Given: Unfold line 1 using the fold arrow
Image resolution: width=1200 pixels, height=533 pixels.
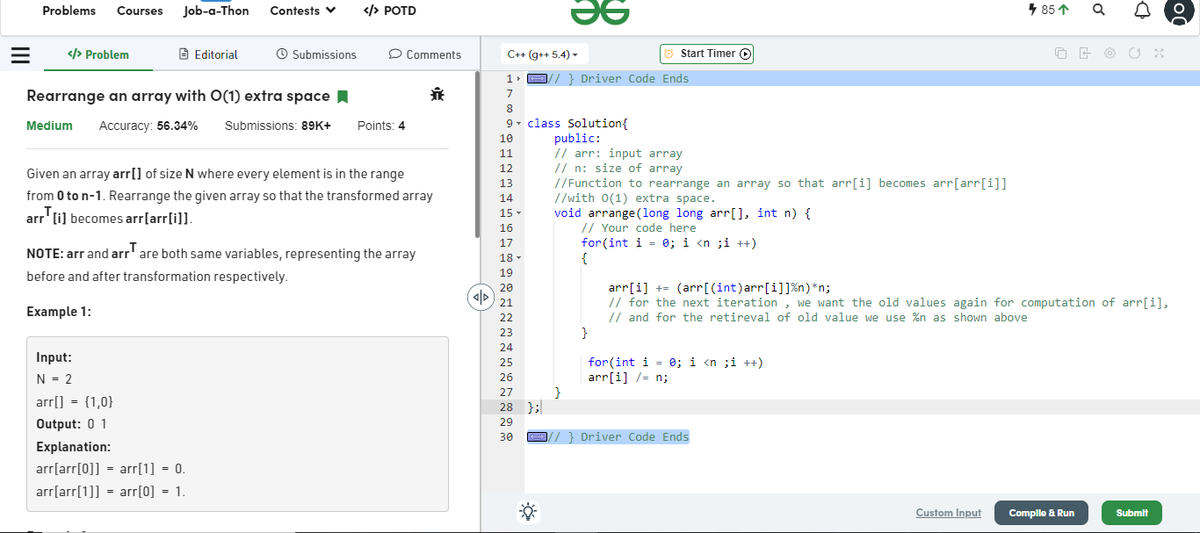Looking at the screenshot, I should pyautogui.click(x=517, y=79).
